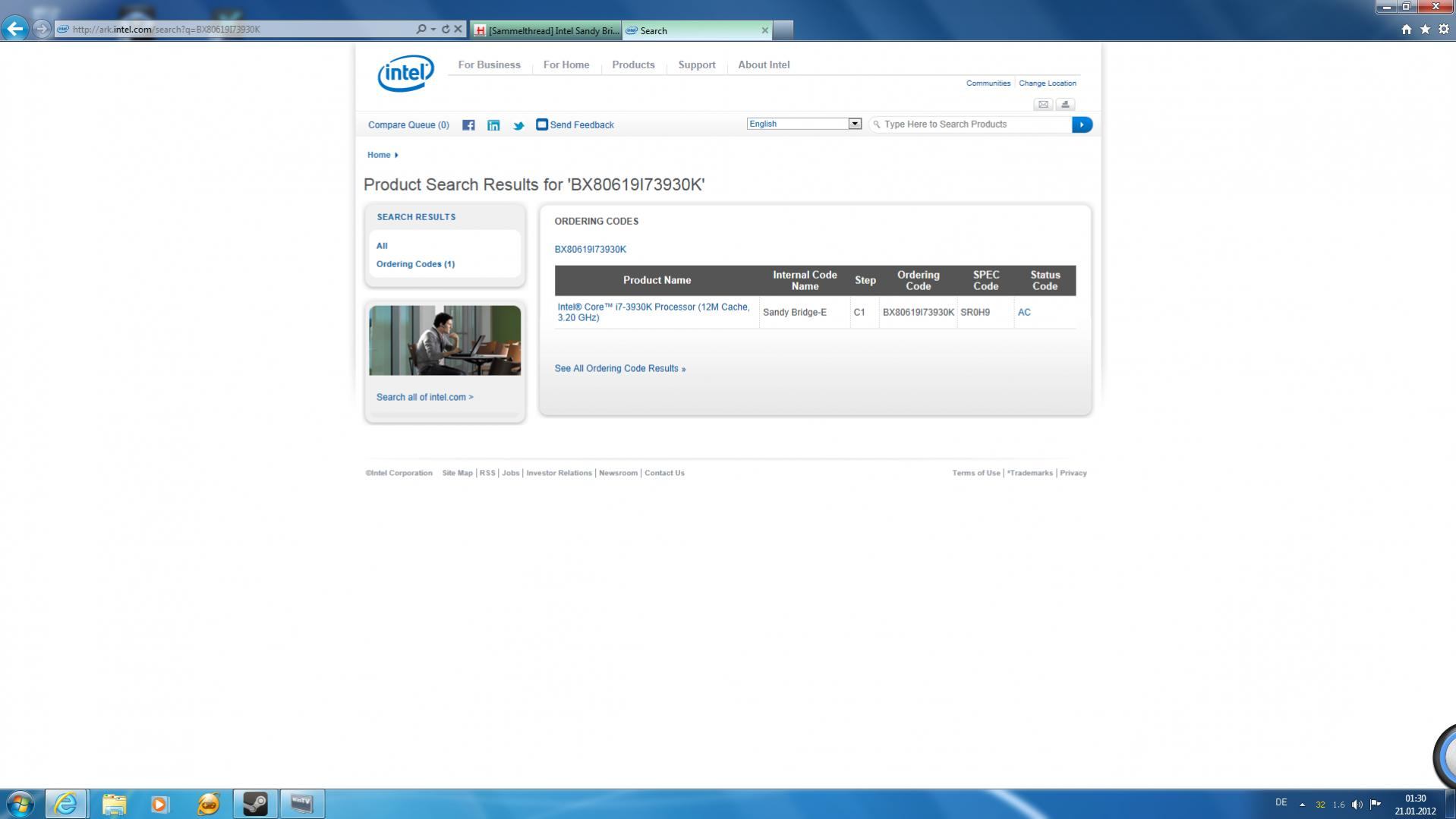Open the Favorites star icon
Screen dimensions: 1456x819
1425,29
